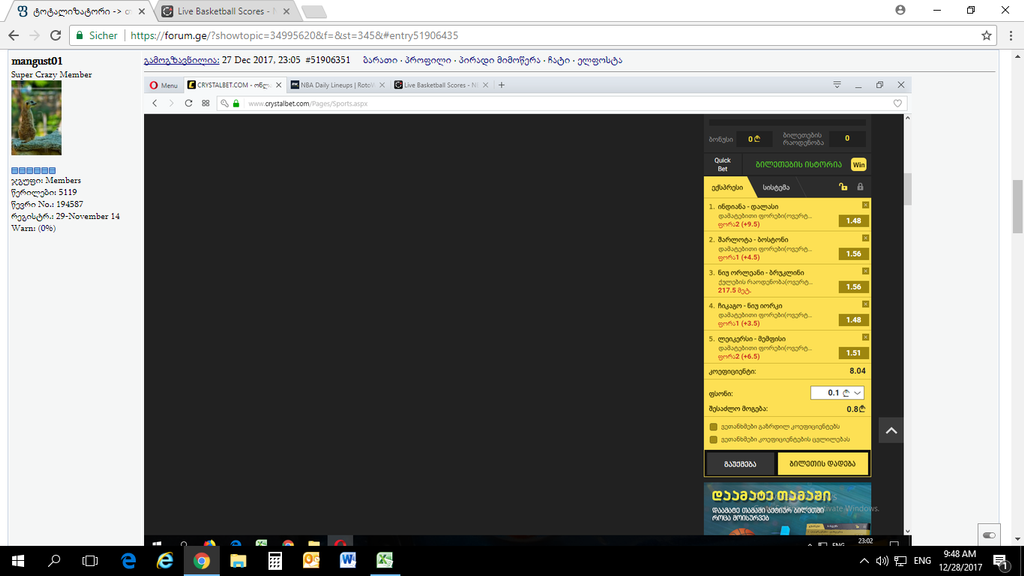Launch Microsoft Edge from the taskbar
Viewport: 1024px width, 576px height.
tap(128, 560)
